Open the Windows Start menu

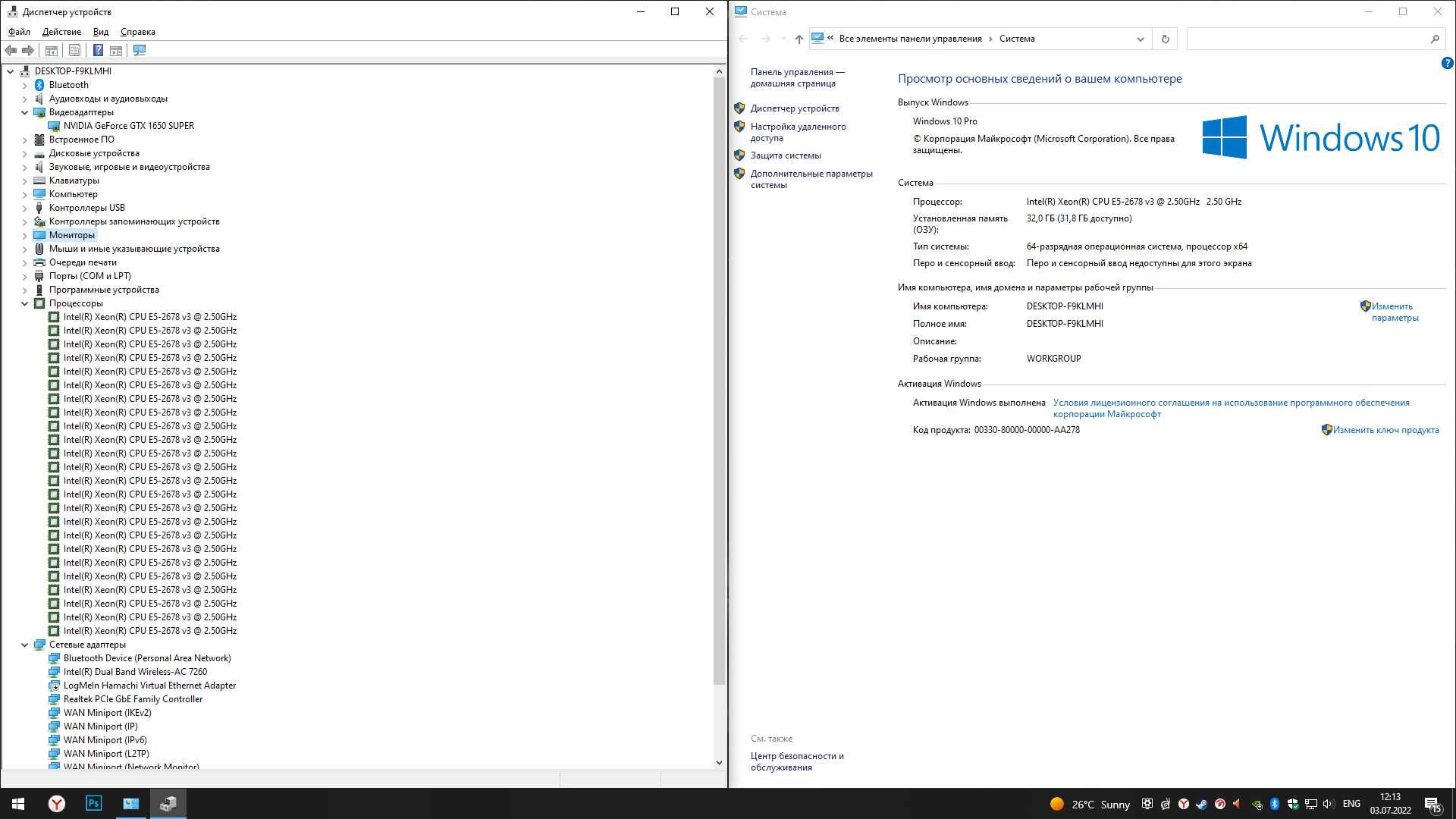(x=18, y=804)
